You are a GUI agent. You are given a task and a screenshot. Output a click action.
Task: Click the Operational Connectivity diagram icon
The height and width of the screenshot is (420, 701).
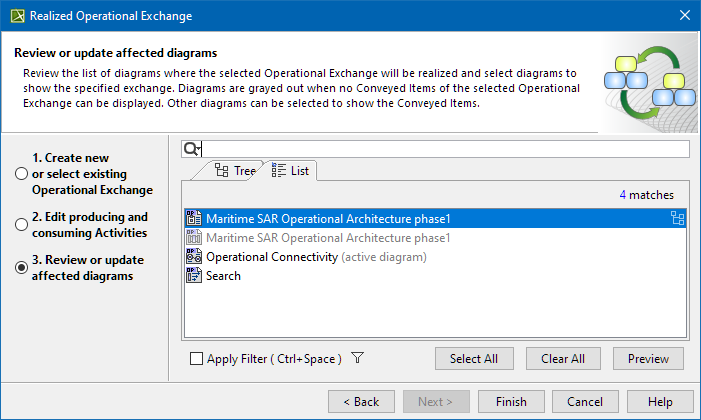(194, 257)
